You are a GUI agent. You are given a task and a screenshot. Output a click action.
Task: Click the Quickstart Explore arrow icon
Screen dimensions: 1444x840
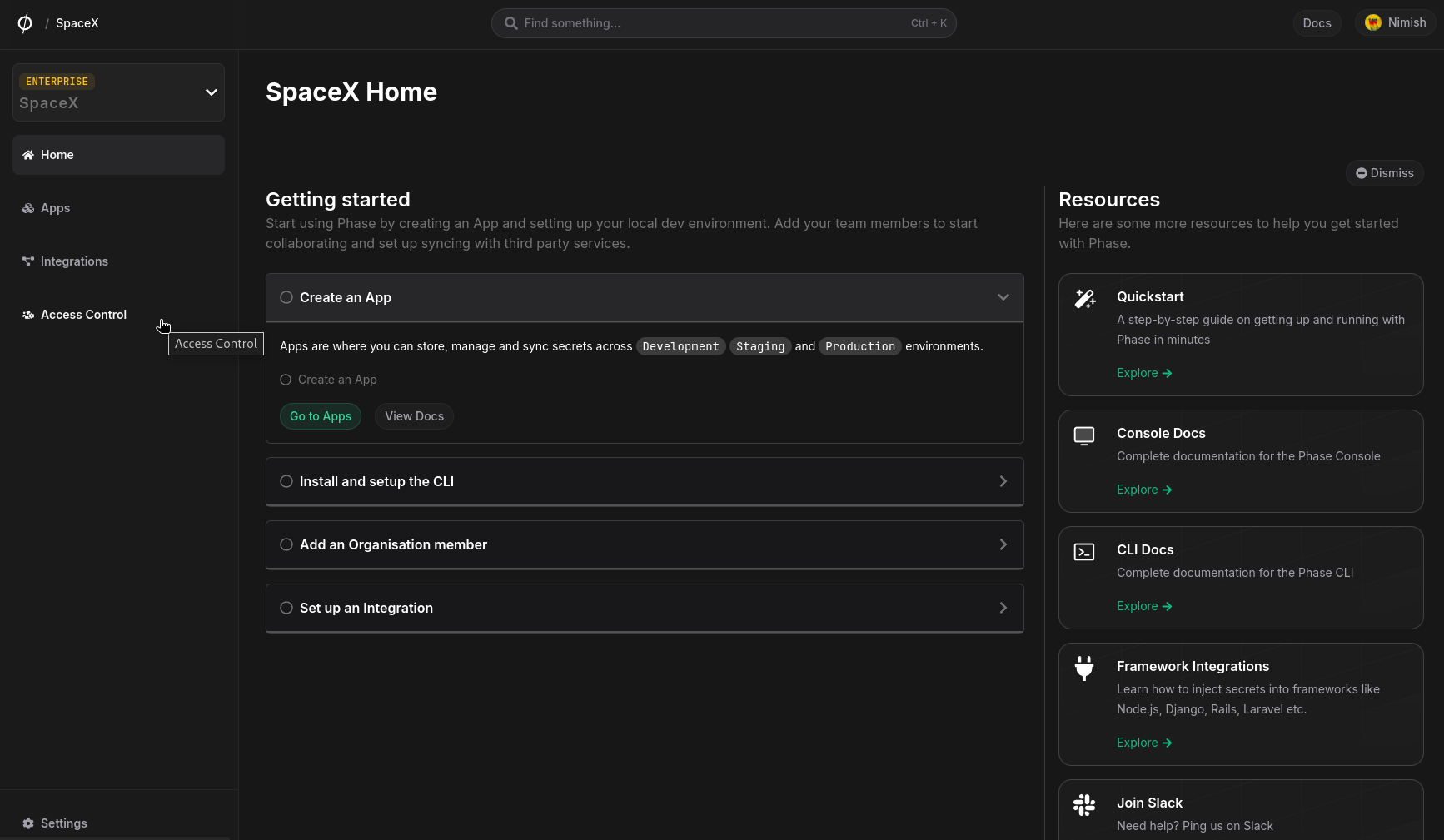(1168, 373)
